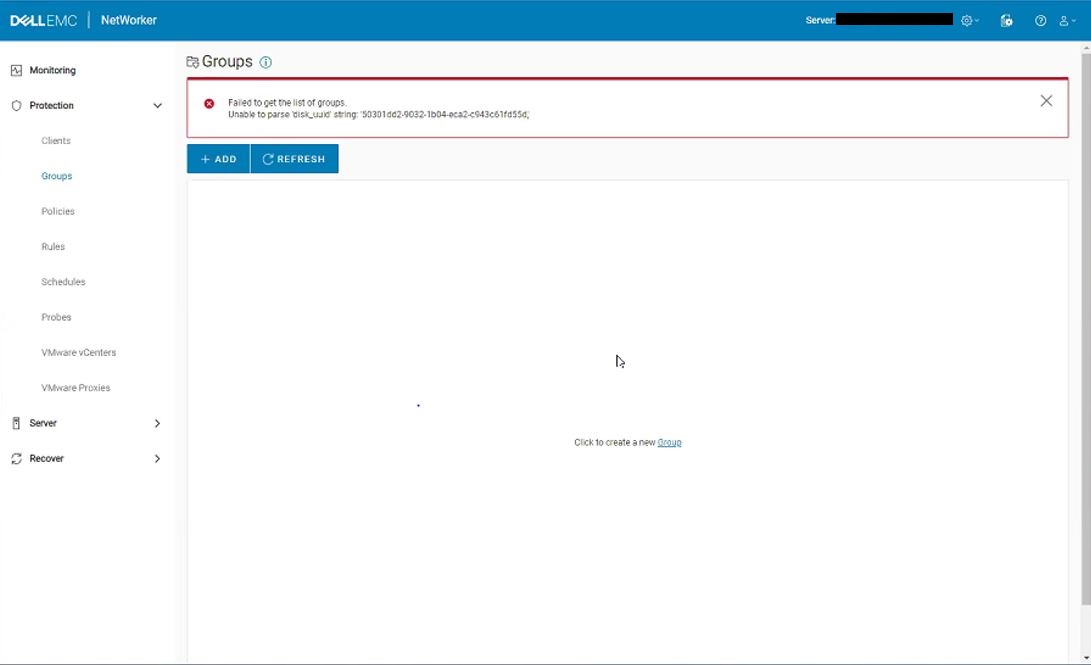Collapse the Protection section
Image resolution: width=1091 pixels, height=665 pixels.
click(x=157, y=104)
